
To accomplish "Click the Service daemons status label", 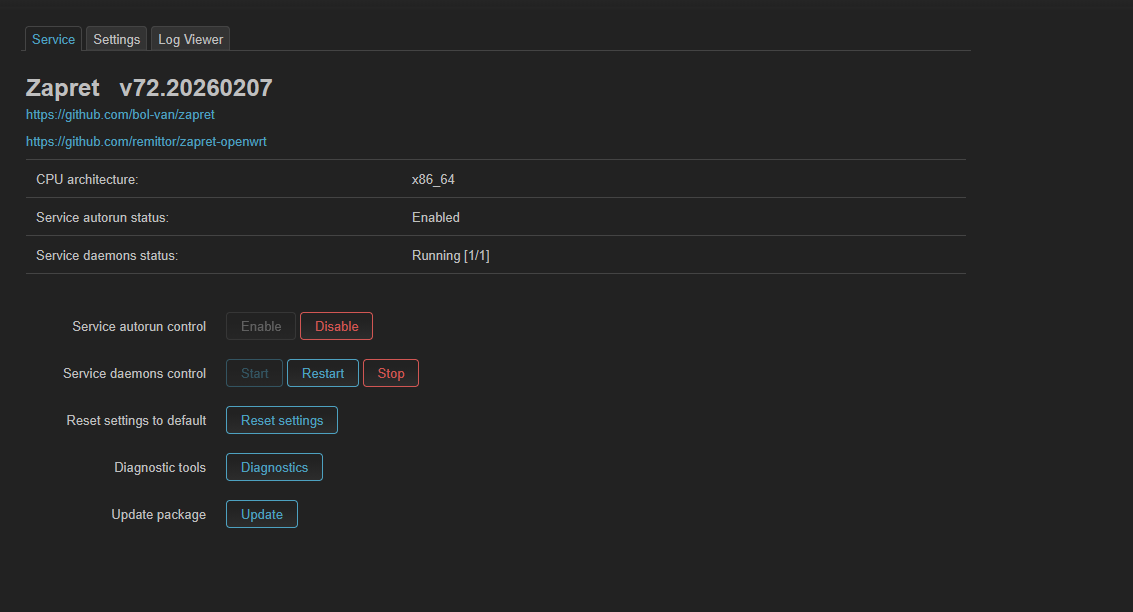I will coord(107,255).
